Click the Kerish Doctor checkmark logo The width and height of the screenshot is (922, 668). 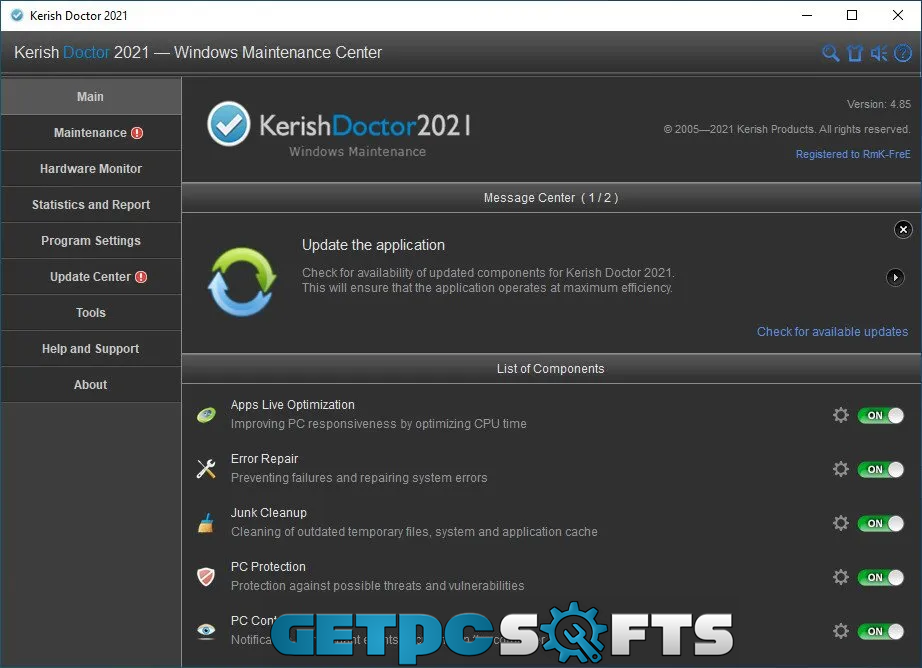228,123
